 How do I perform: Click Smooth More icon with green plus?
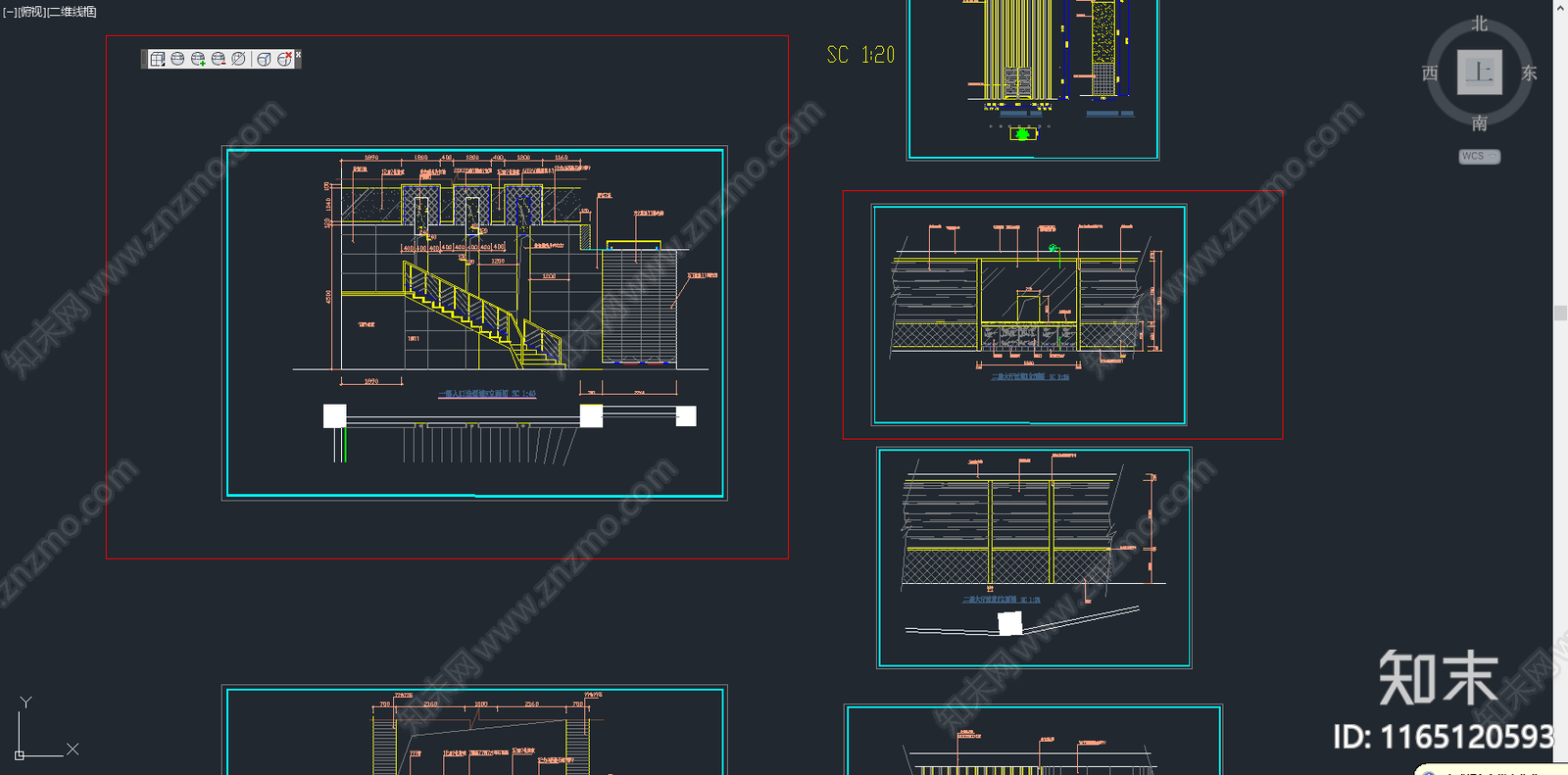click(198, 60)
